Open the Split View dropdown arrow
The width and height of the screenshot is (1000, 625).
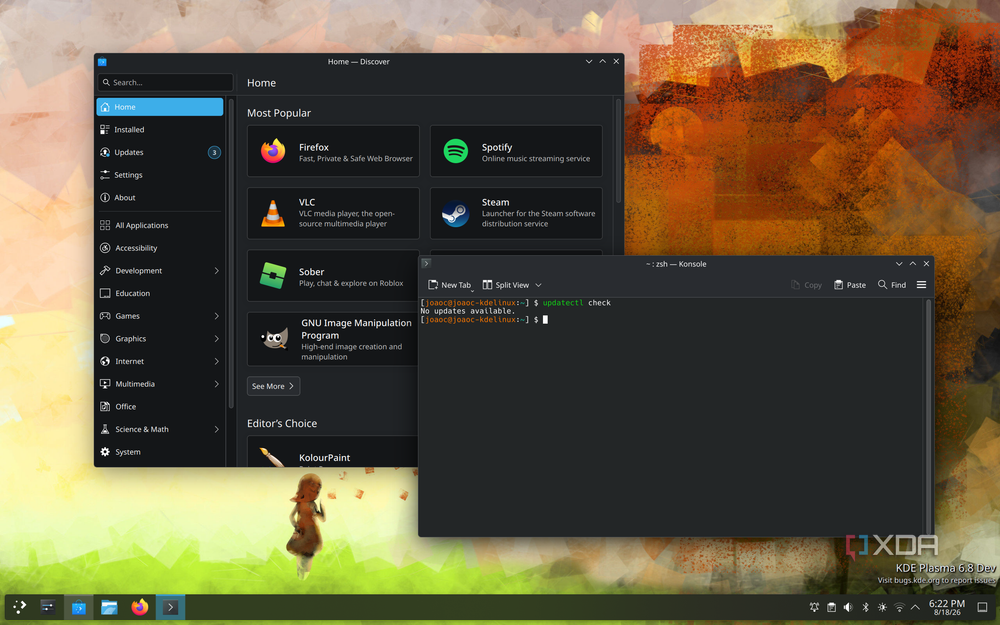point(538,285)
